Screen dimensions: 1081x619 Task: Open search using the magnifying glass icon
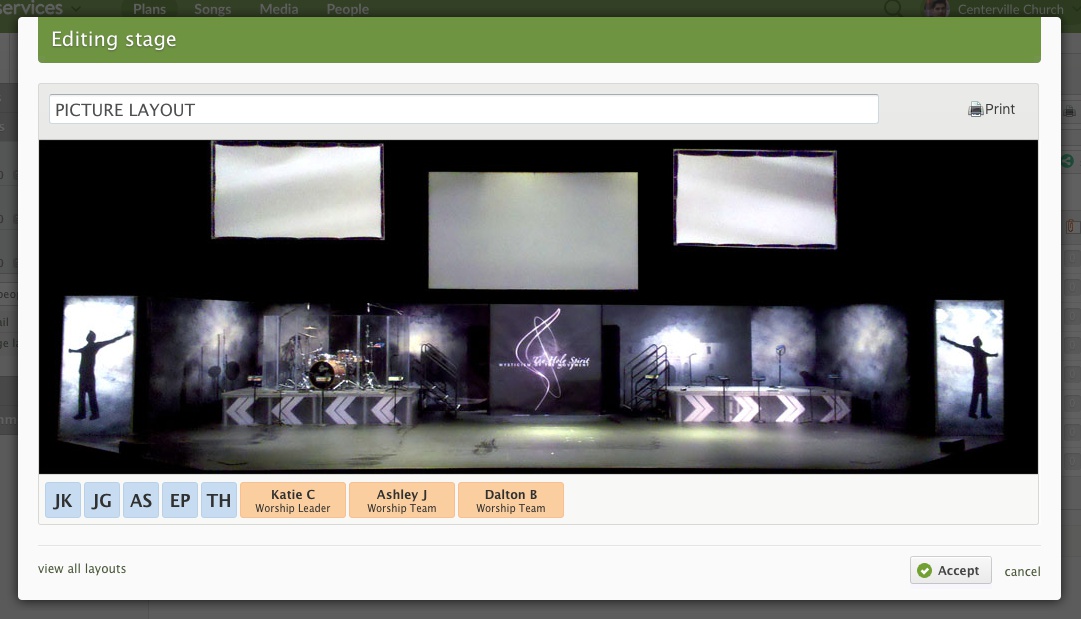coord(891,9)
